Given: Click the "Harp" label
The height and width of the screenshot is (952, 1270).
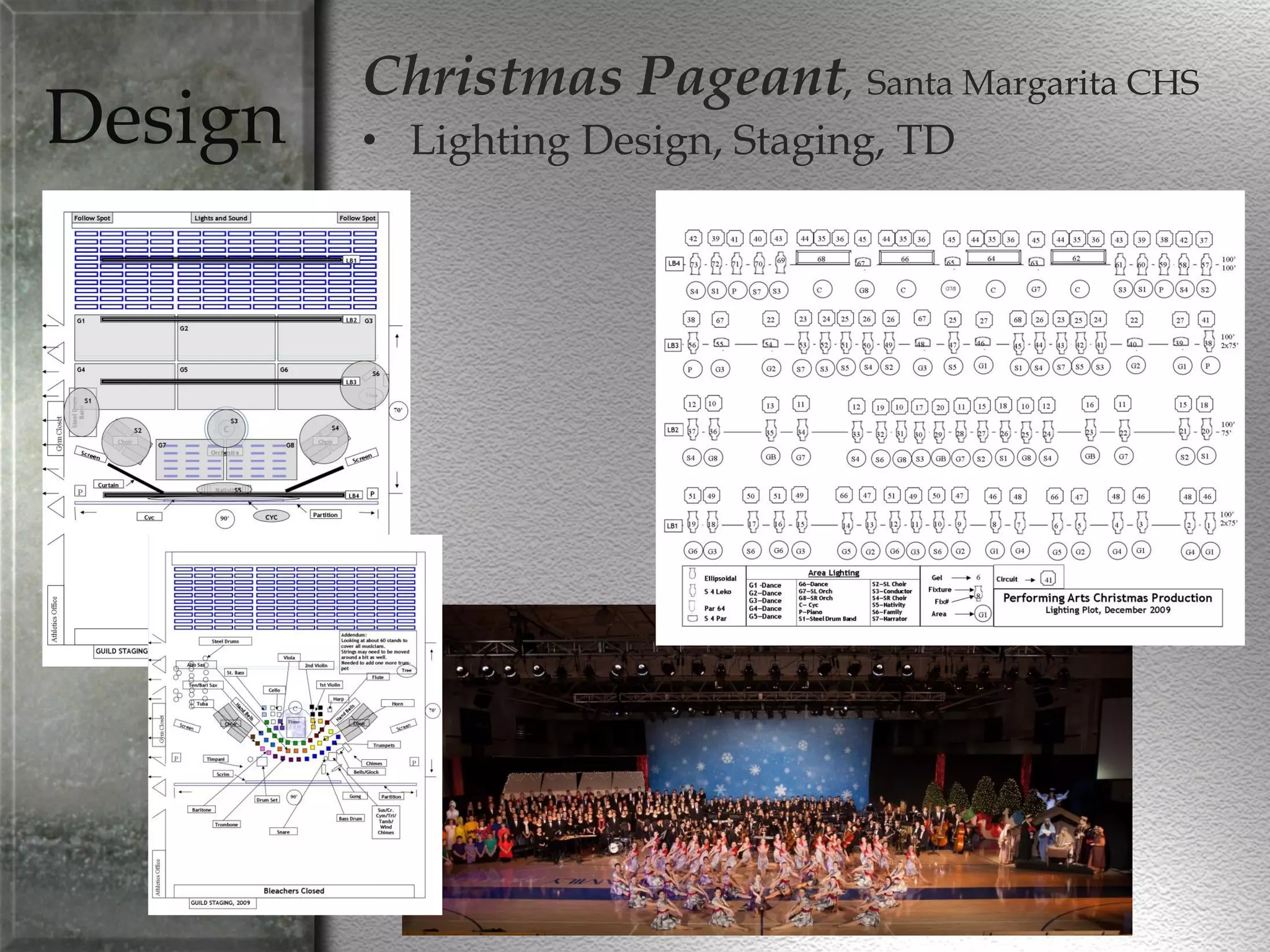Looking at the screenshot, I should [x=338, y=699].
